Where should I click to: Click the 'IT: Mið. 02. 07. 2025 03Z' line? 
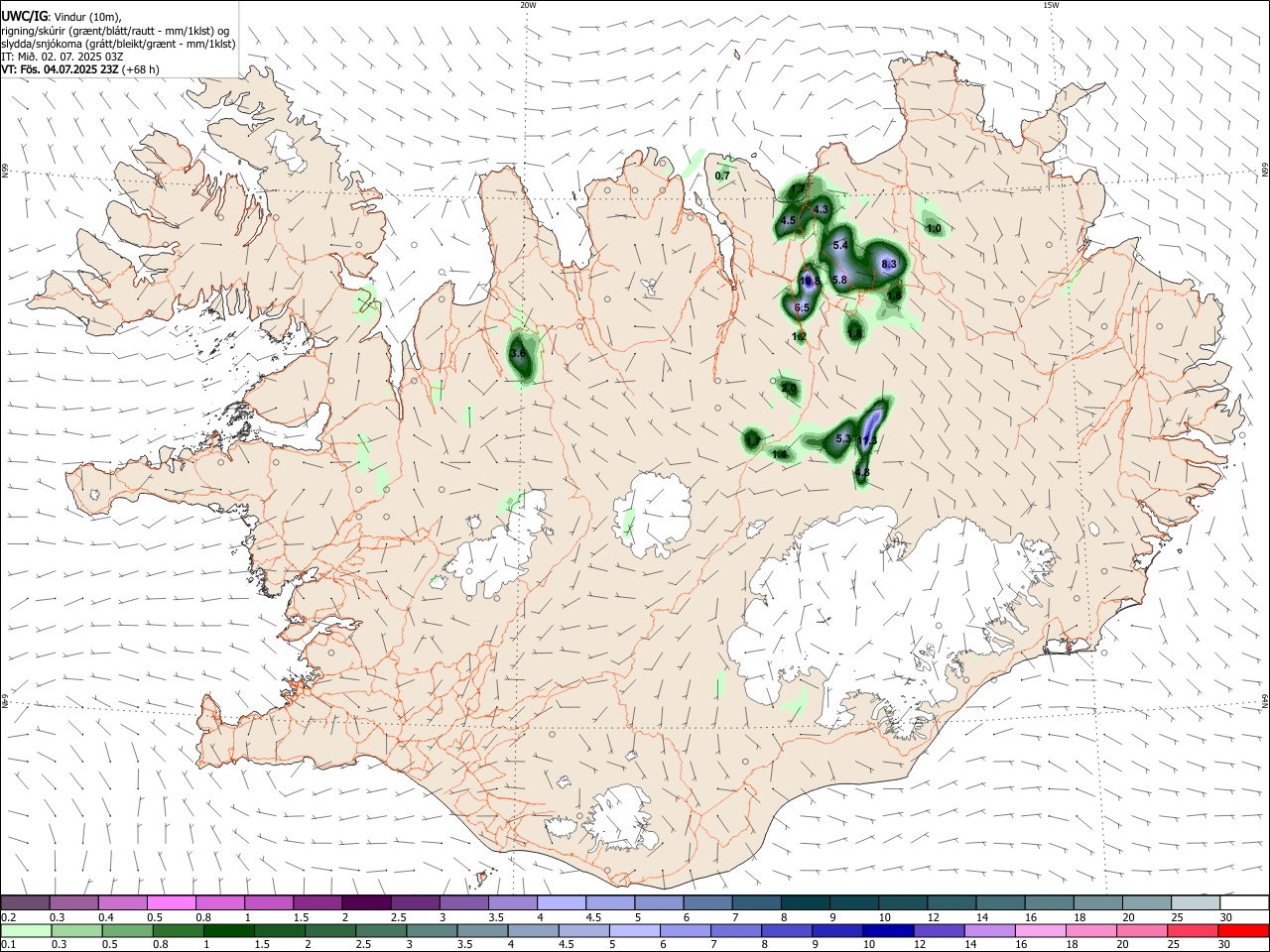(63, 57)
